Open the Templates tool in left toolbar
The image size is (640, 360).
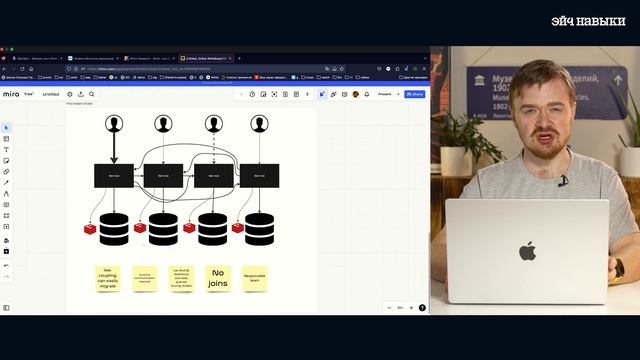(6, 139)
